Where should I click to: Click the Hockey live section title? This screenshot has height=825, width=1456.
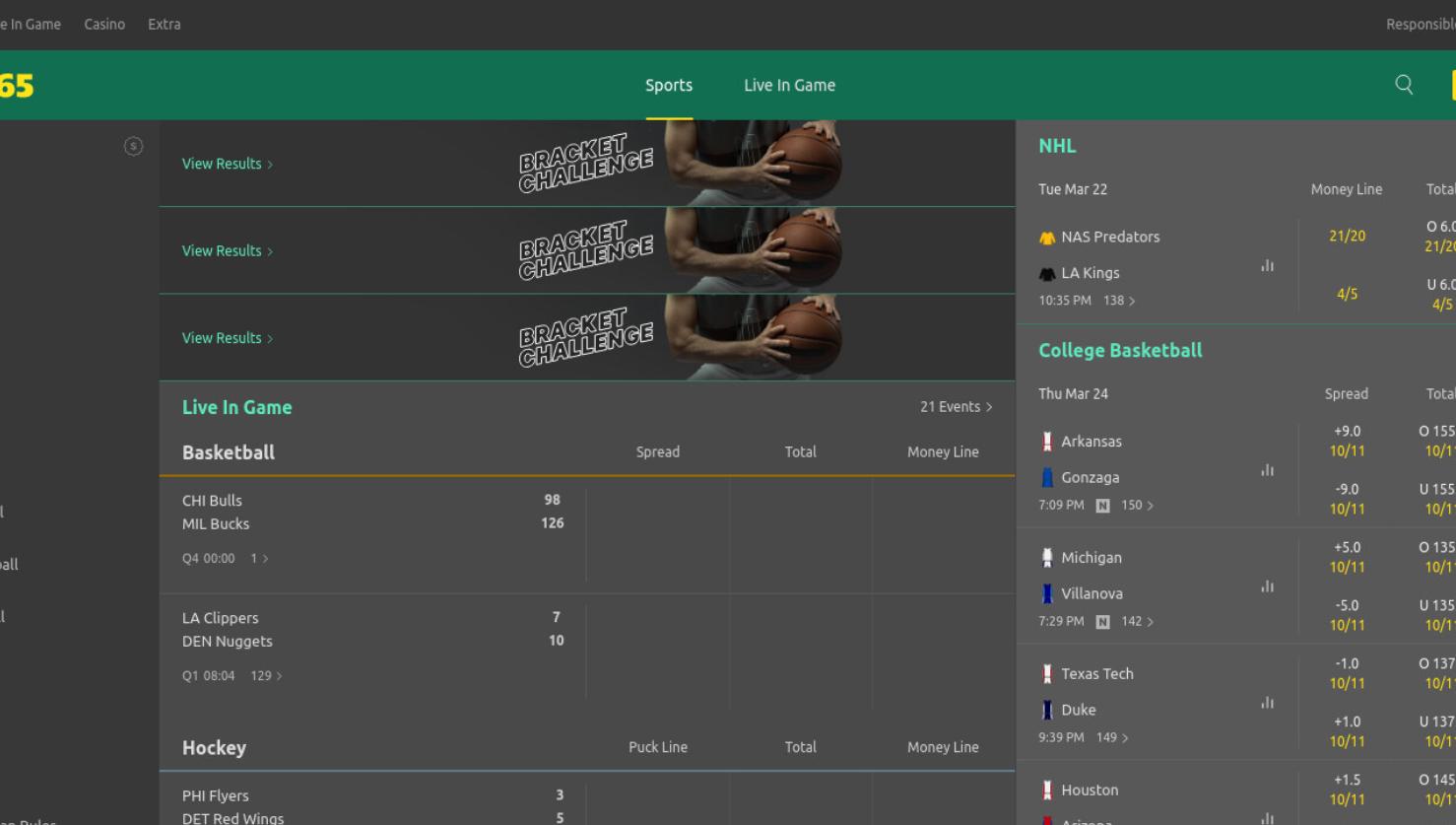pos(214,748)
